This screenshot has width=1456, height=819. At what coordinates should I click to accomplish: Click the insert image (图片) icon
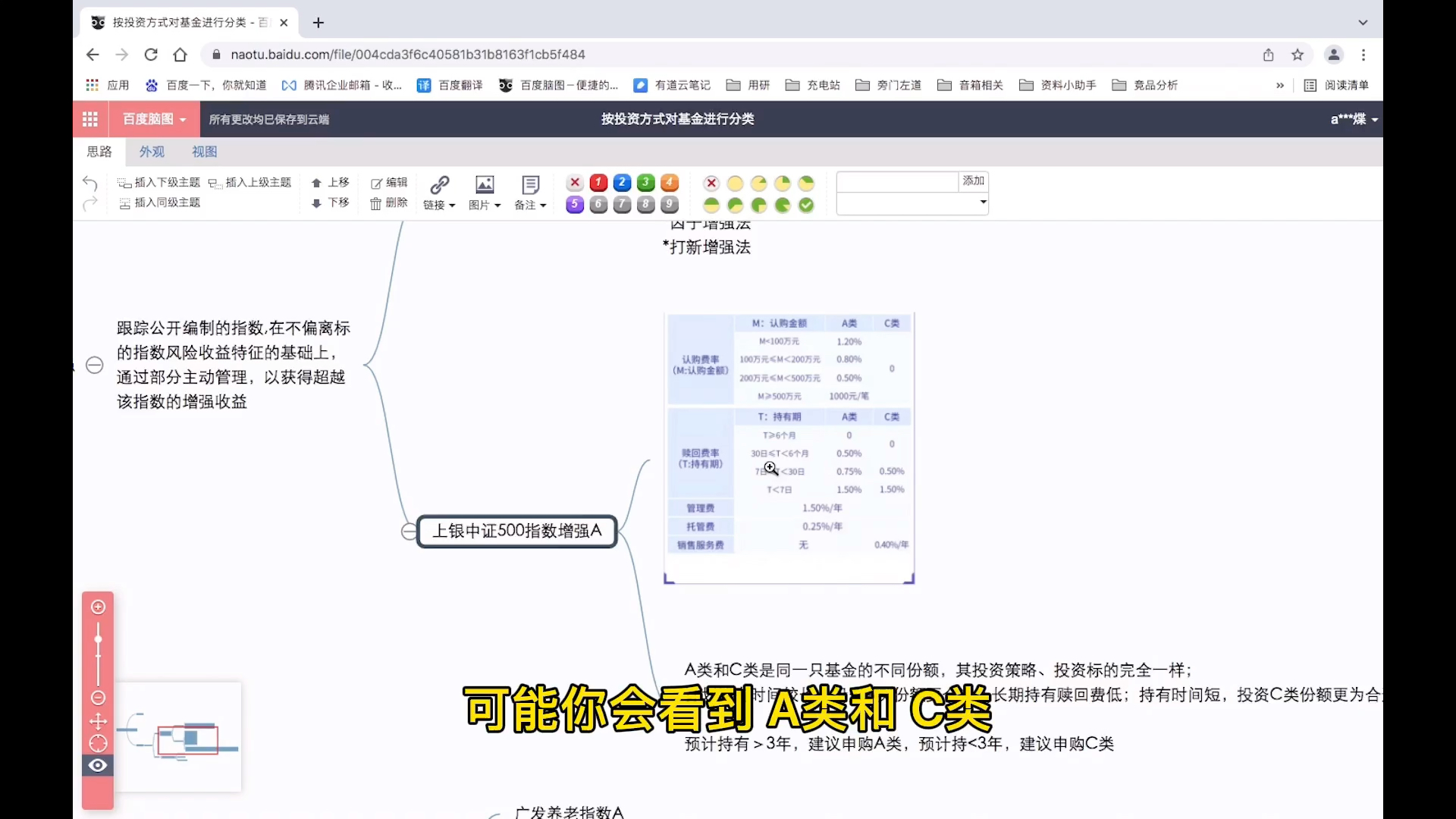(x=484, y=184)
